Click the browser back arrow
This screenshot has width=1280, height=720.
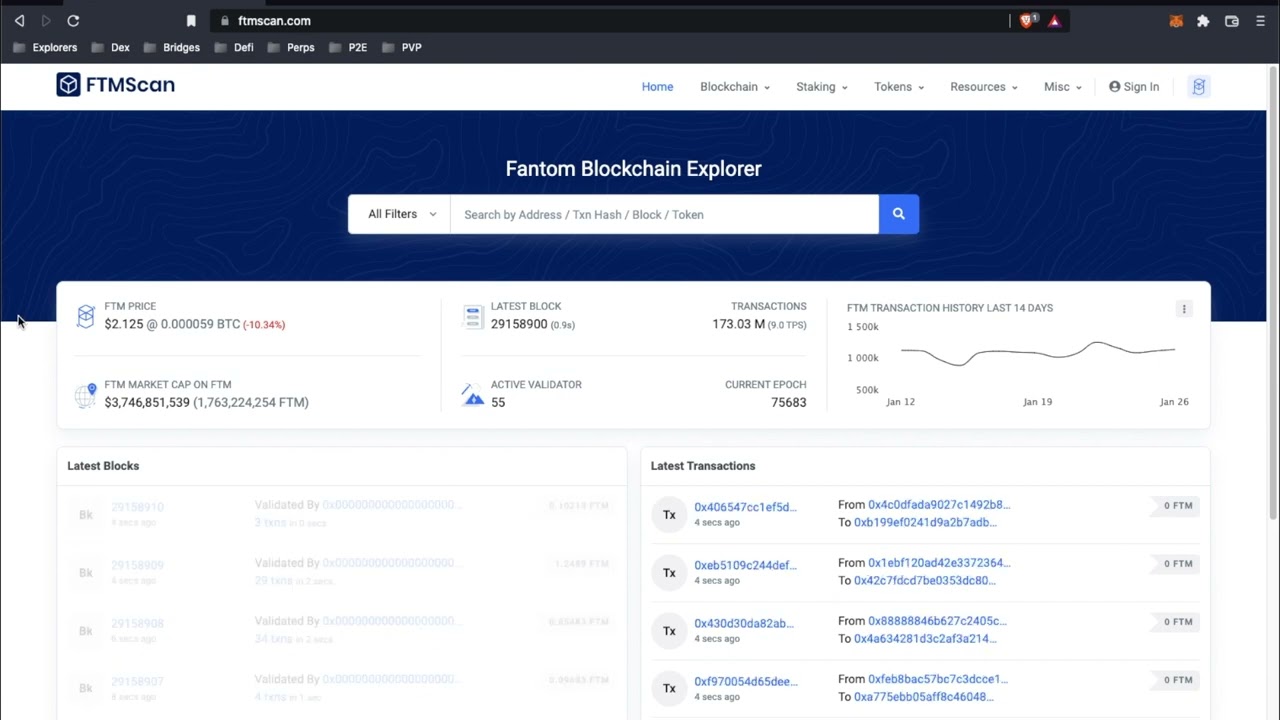pos(19,20)
